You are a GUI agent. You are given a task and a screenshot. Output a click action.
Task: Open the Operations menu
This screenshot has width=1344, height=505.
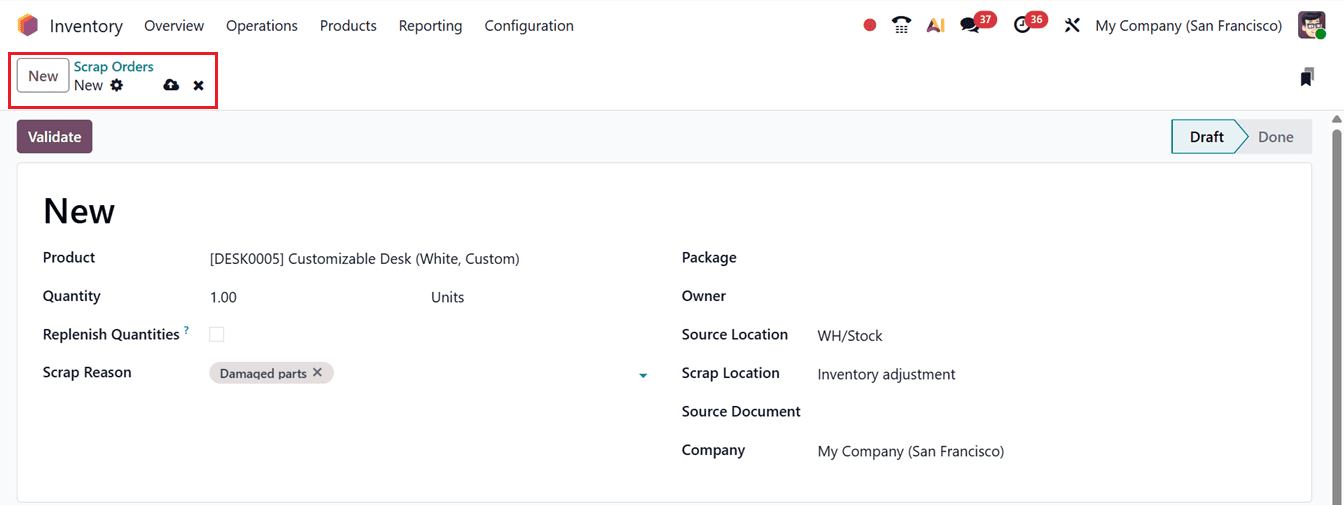pyautogui.click(x=262, y=26)
